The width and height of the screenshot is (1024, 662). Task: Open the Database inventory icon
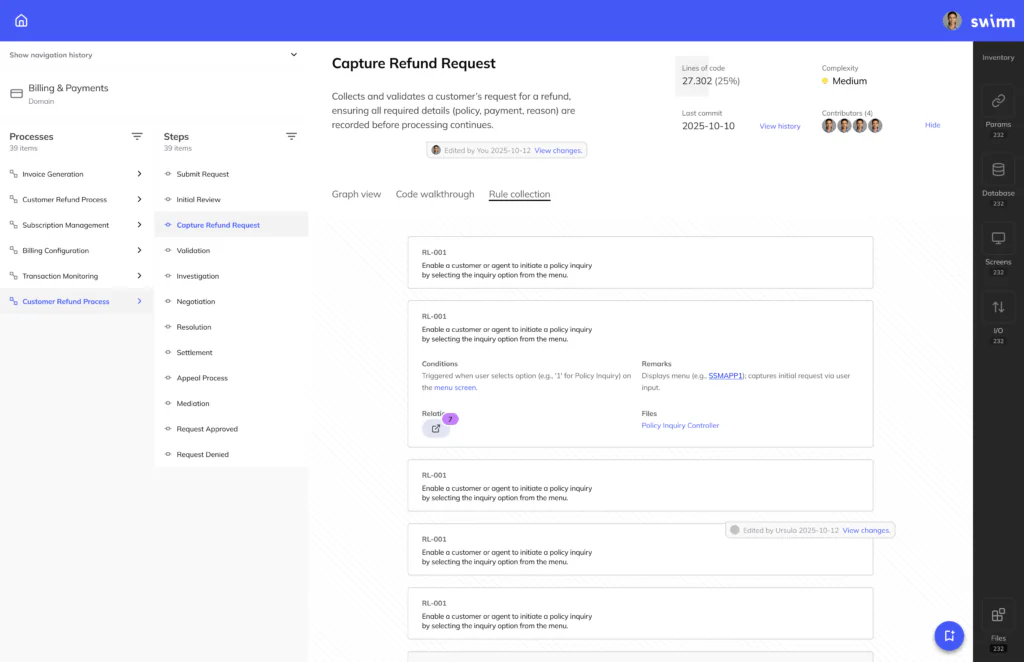(997, 170)
